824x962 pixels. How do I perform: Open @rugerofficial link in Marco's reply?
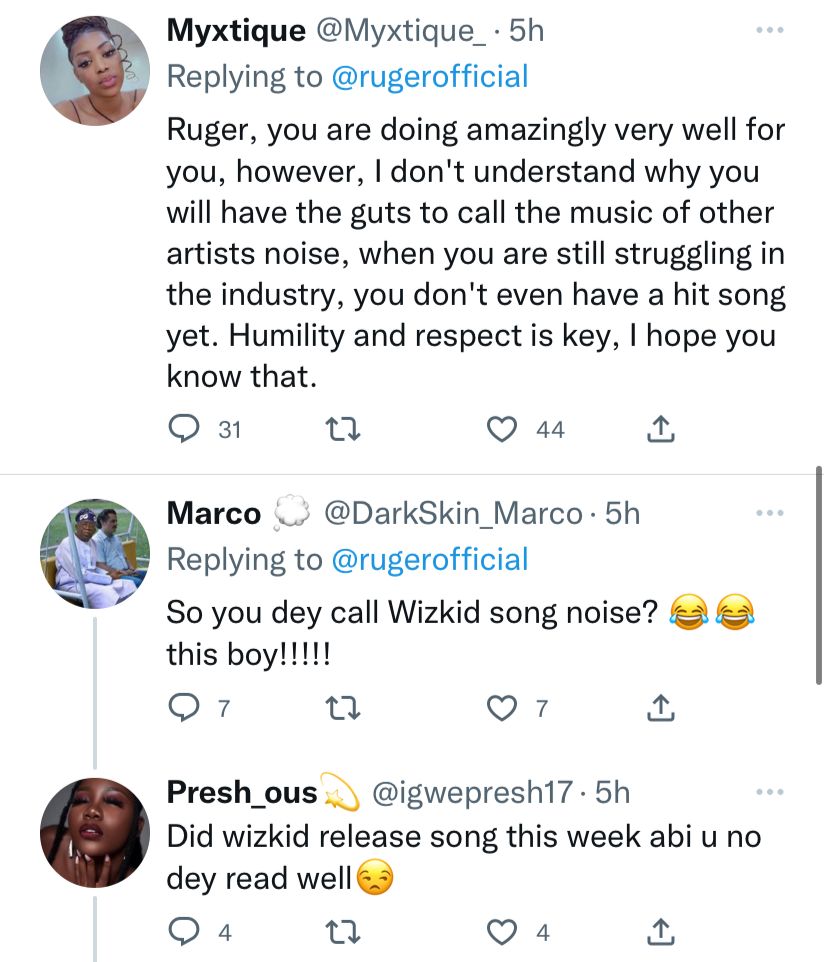pyautogui.click(x=429, y=560)
